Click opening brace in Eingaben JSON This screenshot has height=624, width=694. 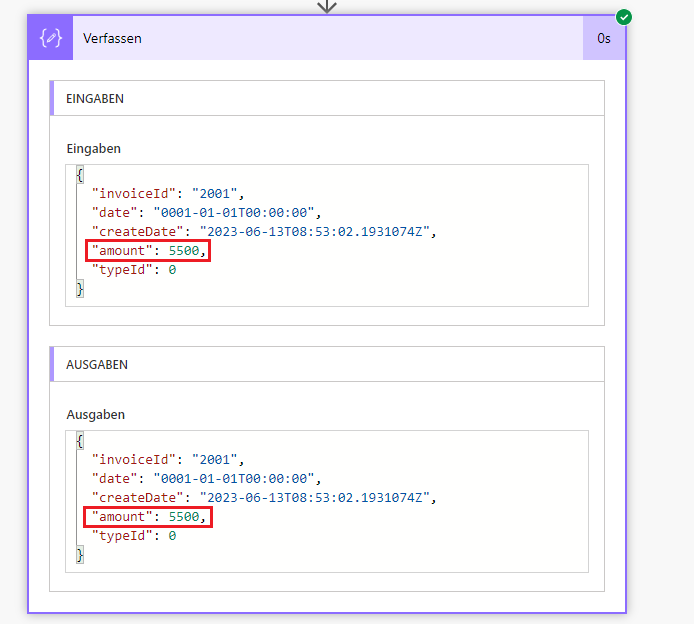coord(80,175)
